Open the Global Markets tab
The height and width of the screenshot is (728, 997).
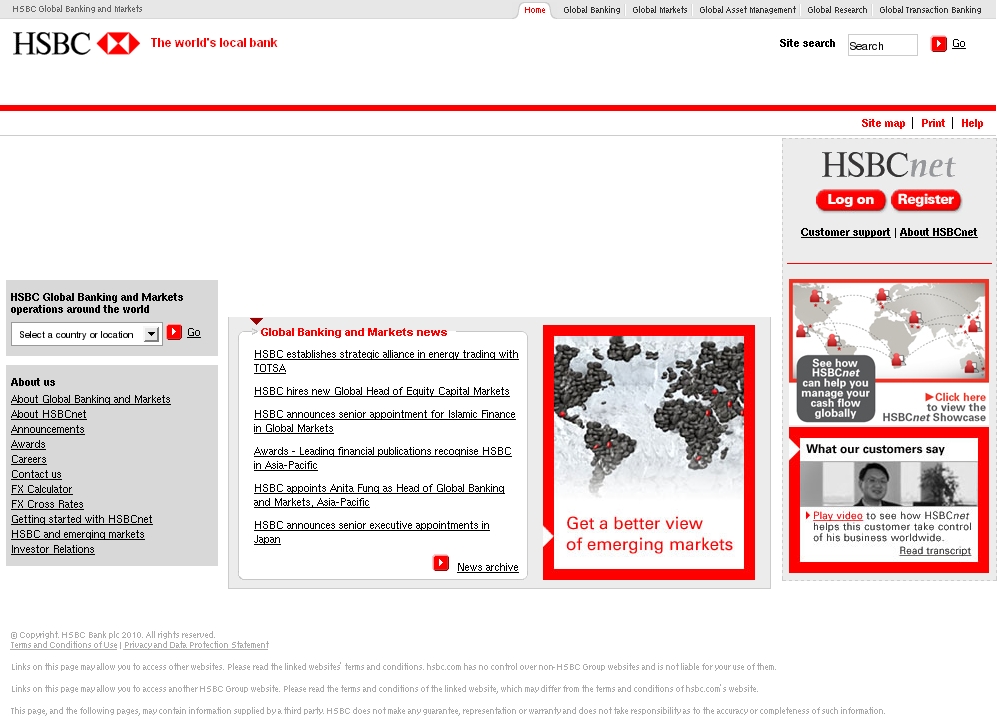click(x=659, y=10)
